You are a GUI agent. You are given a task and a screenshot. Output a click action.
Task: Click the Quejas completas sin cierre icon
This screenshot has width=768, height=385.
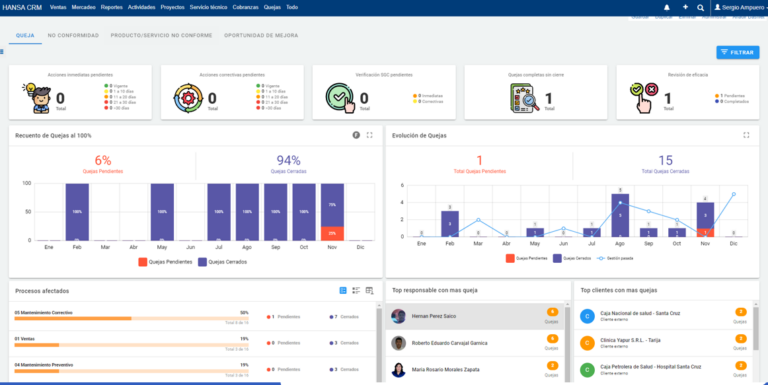[524, 98]
